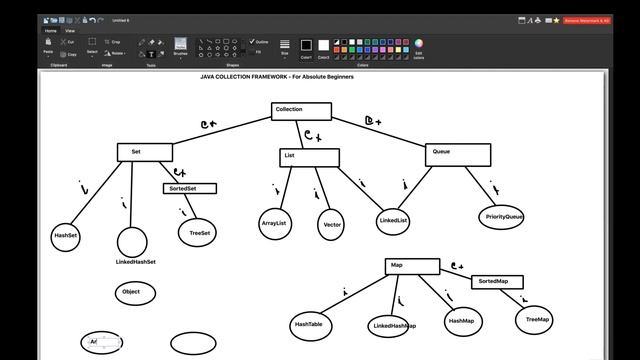Click the TreeMap label
The height and width of the screenshot is (360, 640).
tap(537, 320)
